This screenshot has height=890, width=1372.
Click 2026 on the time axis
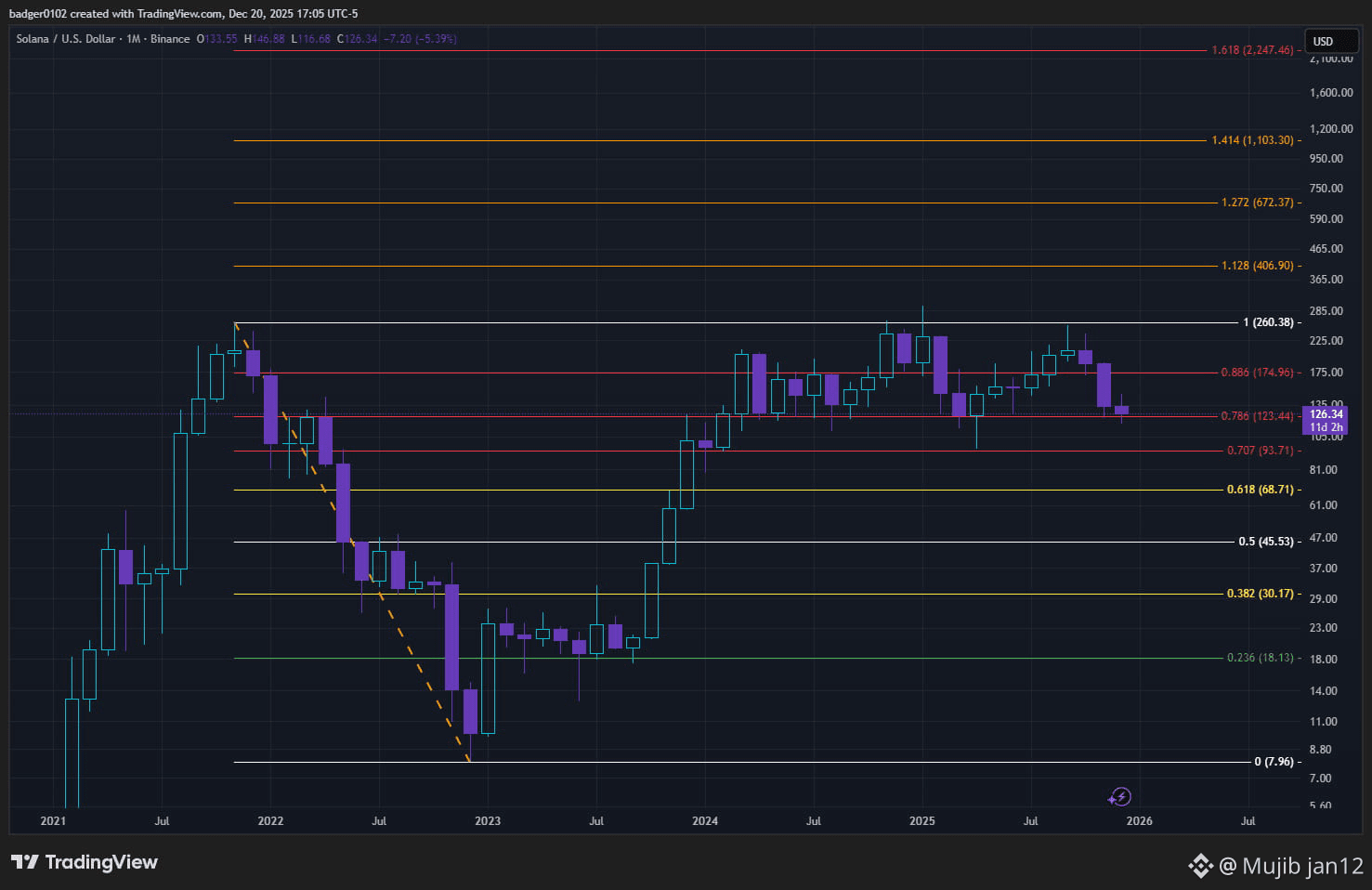click(x=1140, y=821)
